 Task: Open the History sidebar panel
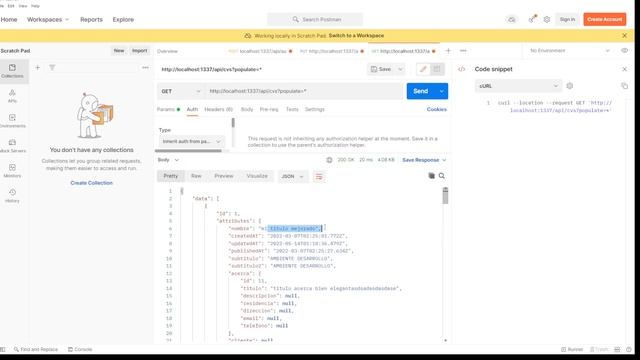[12, 196]
